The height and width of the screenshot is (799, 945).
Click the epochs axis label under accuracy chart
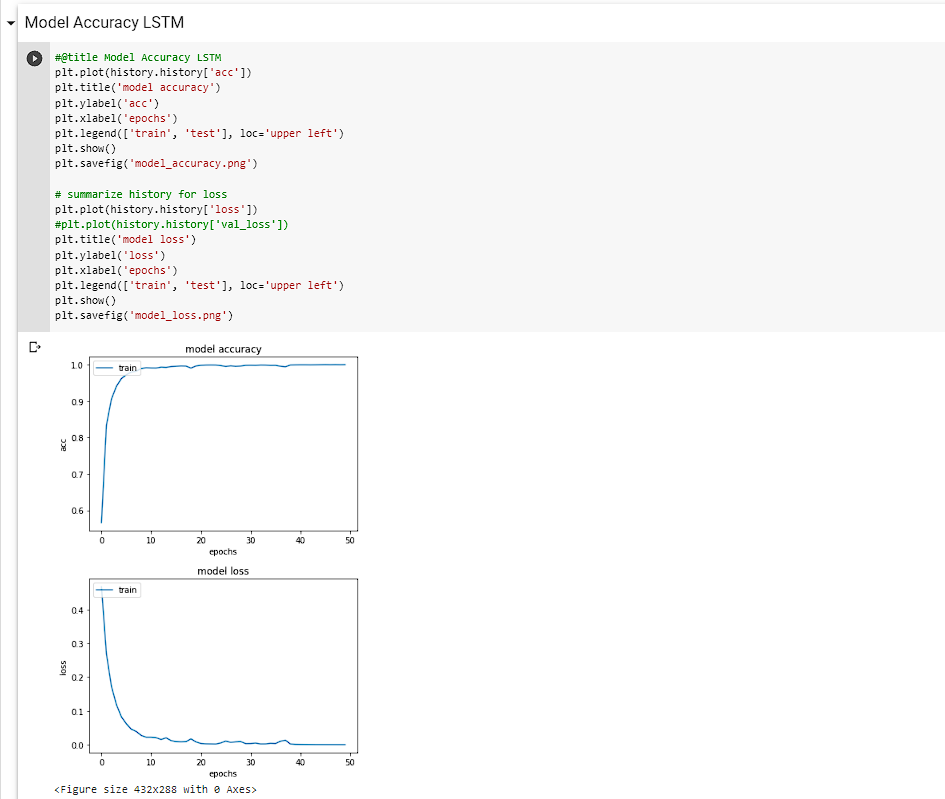pos(223,552)
